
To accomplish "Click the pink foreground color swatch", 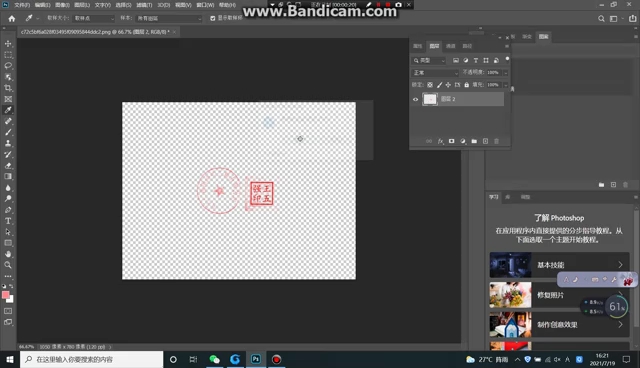I will 5,295.
